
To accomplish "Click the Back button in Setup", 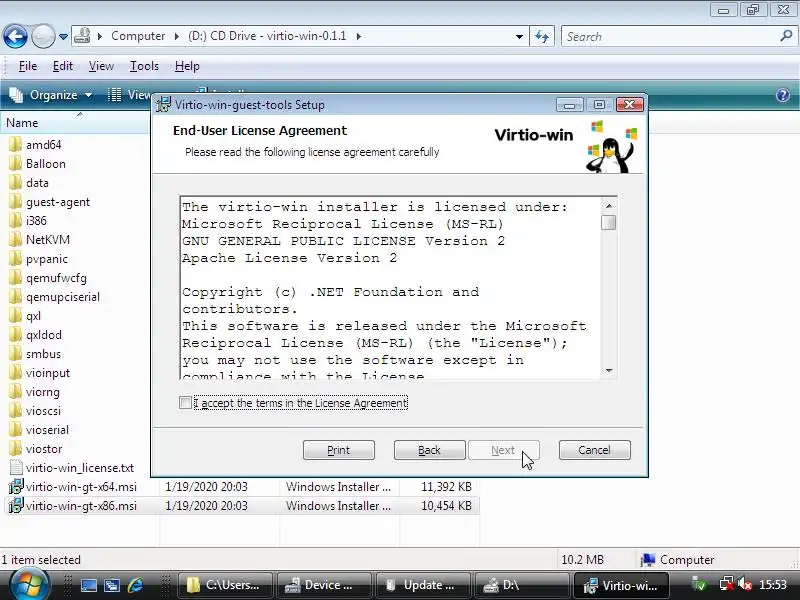I will coord(430,450).
